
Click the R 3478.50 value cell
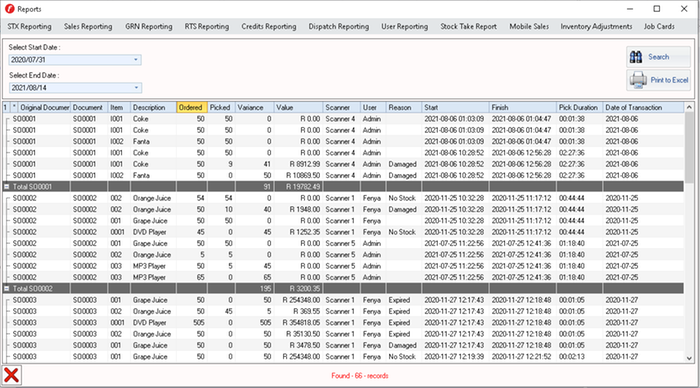(x=298, y=345)
